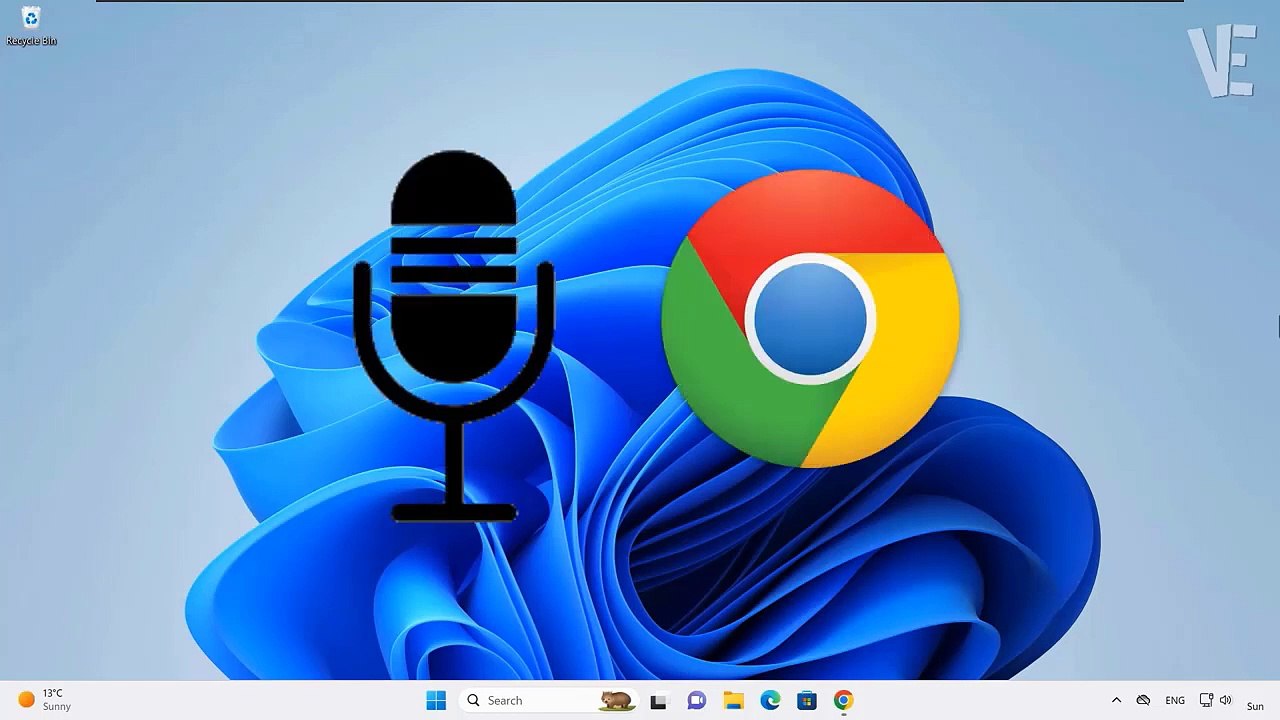
Task: Click the taskbar Search box
Action: tap(549, 701)
